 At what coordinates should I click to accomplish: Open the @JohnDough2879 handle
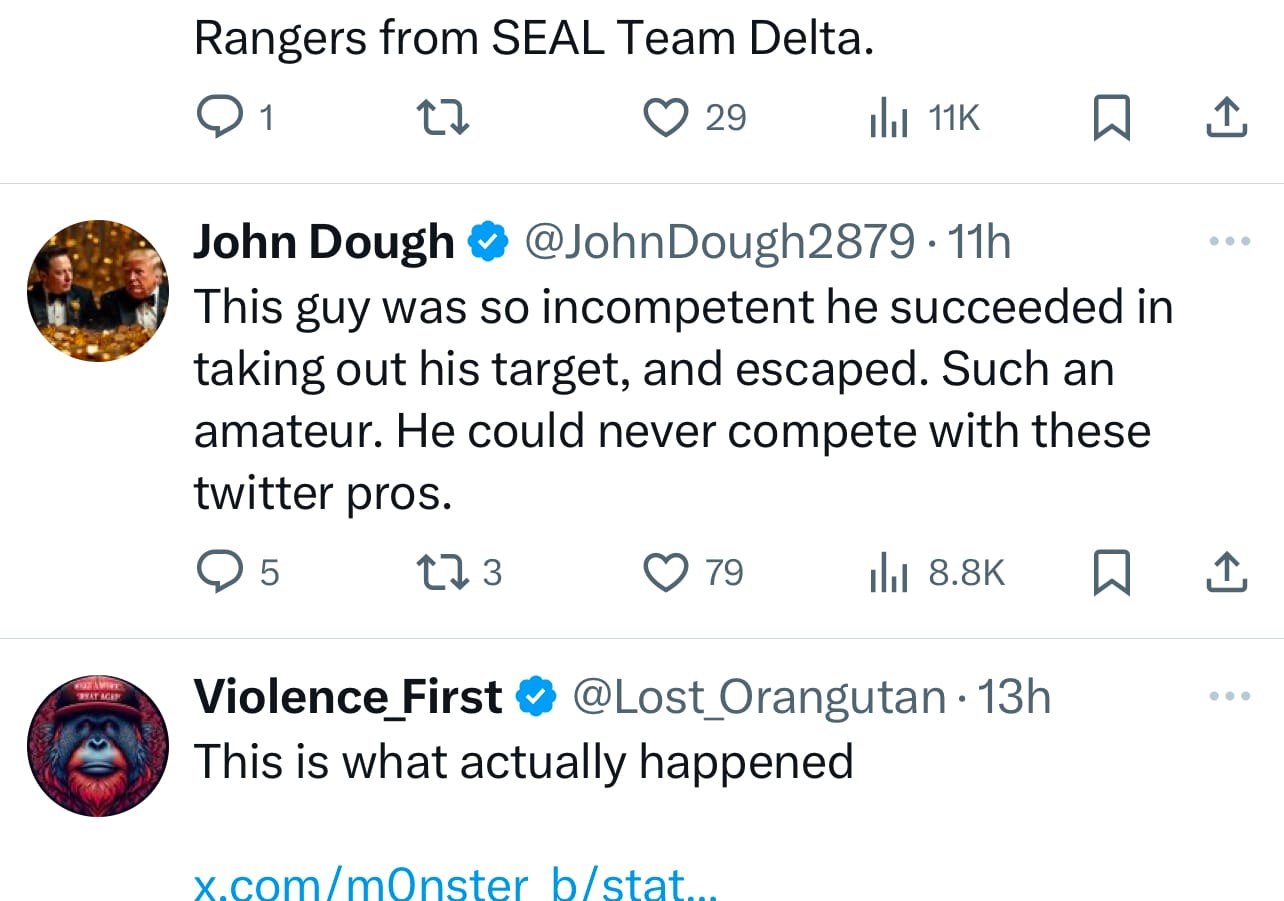pyautogui.click(x=718, y=243)
